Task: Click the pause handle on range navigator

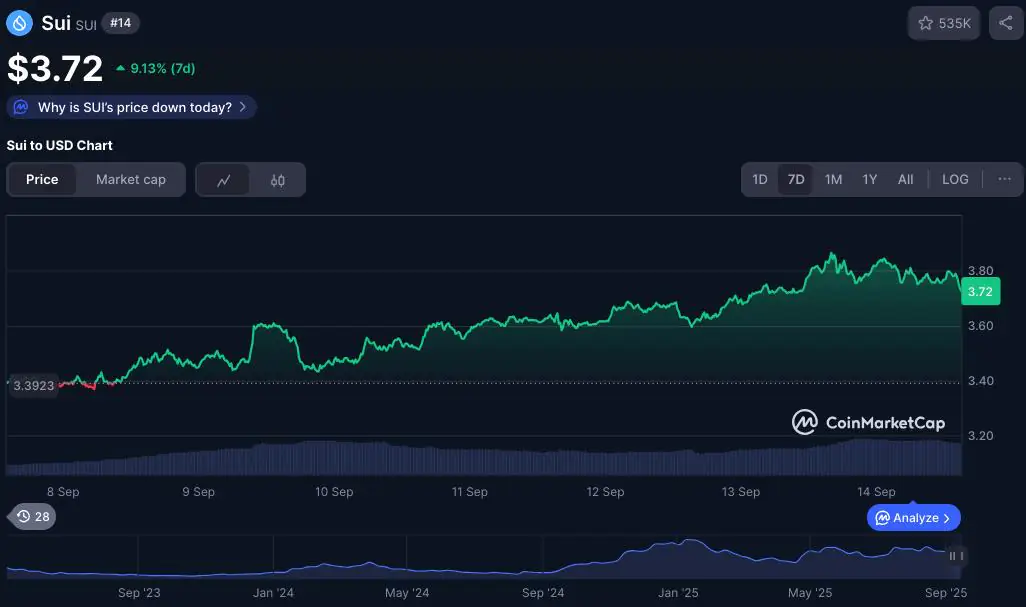Action: point(956,556)
